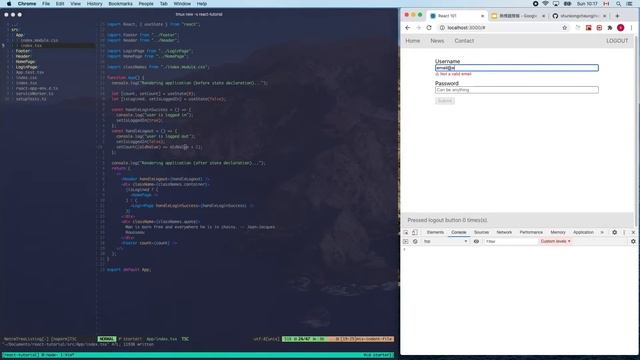Click the console Filter input

click(510, 241)
